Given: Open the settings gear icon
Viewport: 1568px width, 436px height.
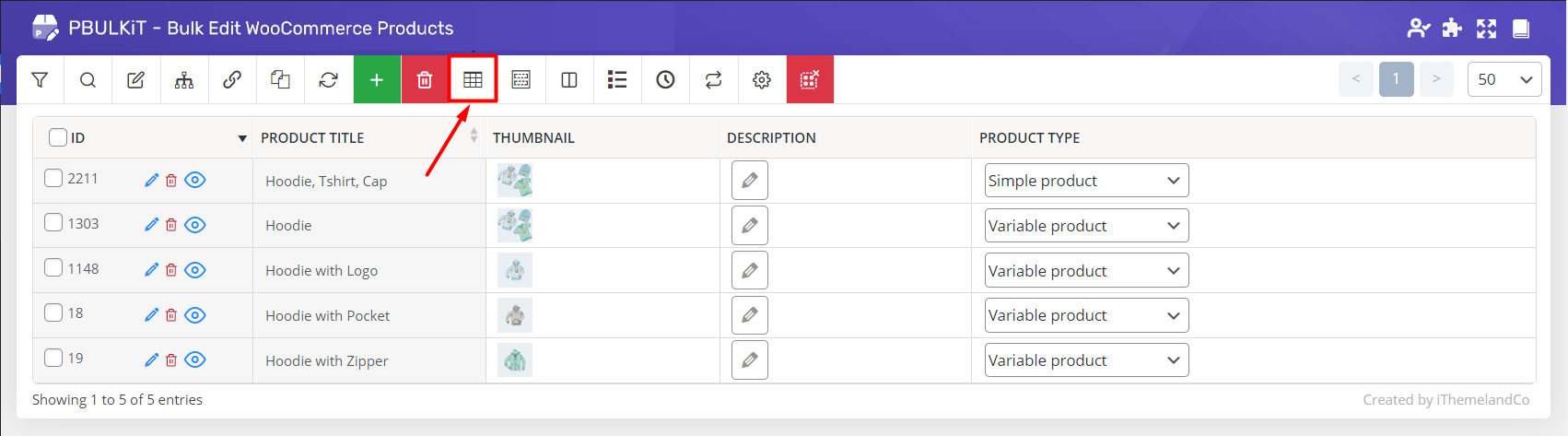Looking at the screenshot, I should 761,80.
